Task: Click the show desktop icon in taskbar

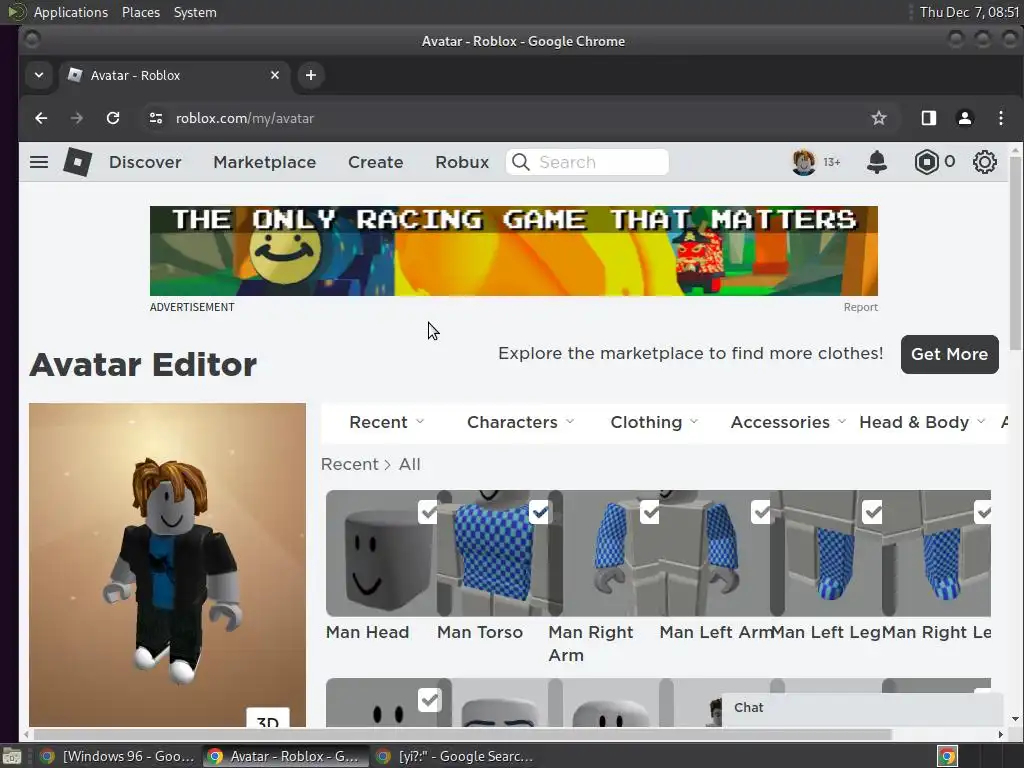Action: coord(12,756)
